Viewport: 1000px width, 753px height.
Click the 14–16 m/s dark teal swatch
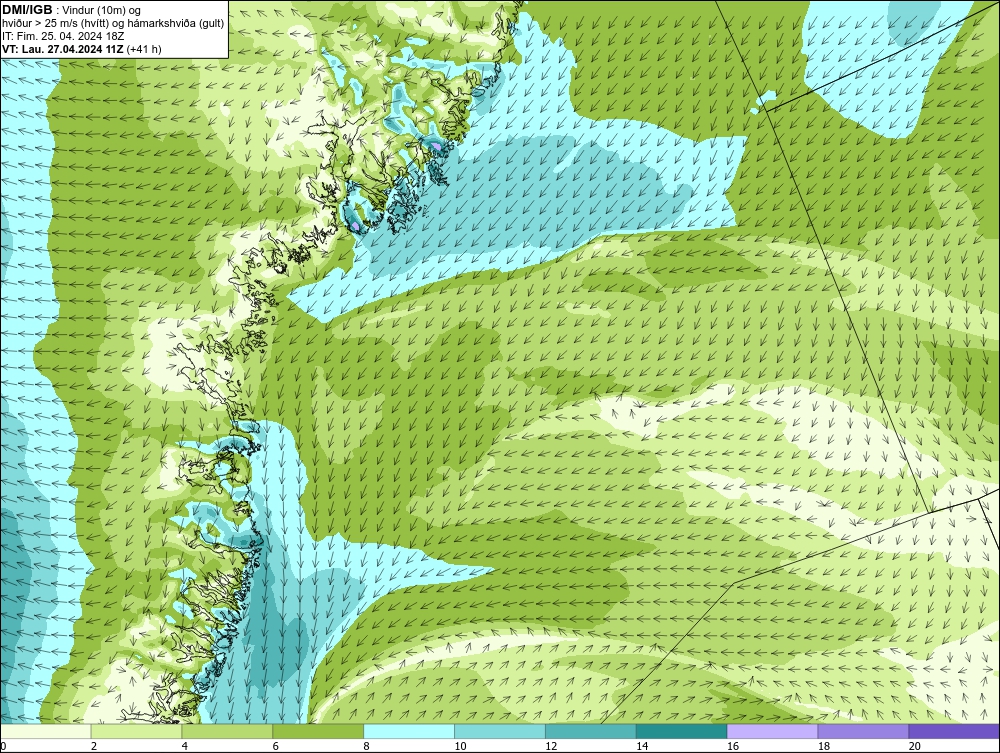coord(682,731)
